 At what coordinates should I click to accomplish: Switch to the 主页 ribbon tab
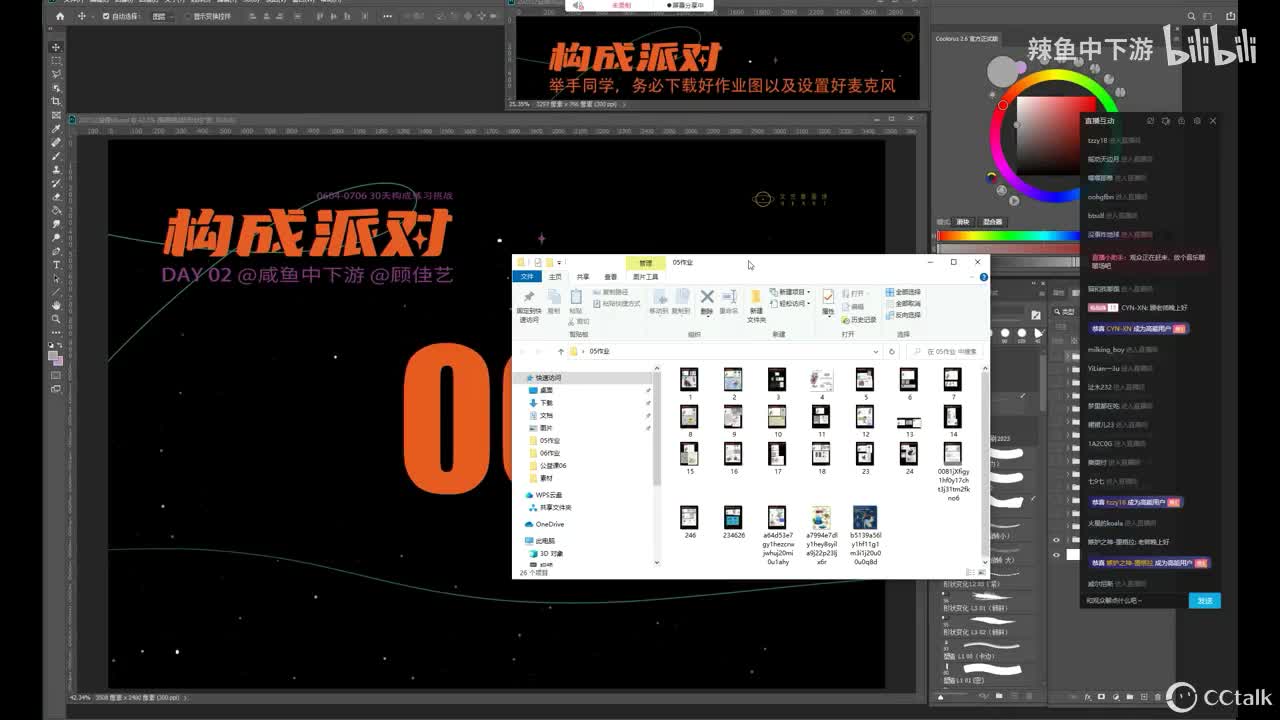click(555, 277)
